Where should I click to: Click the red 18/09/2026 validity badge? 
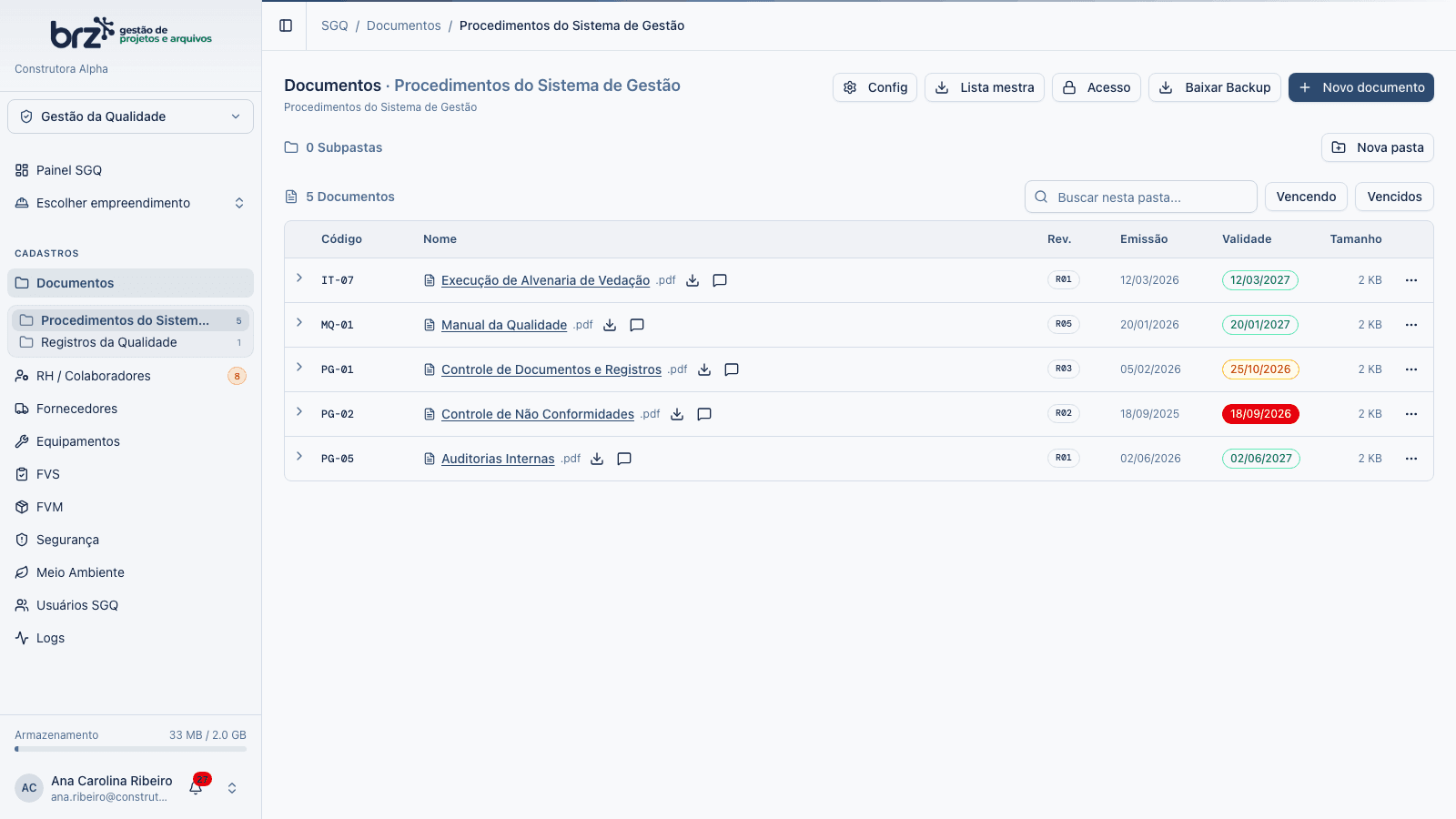tap(1260, 414)
